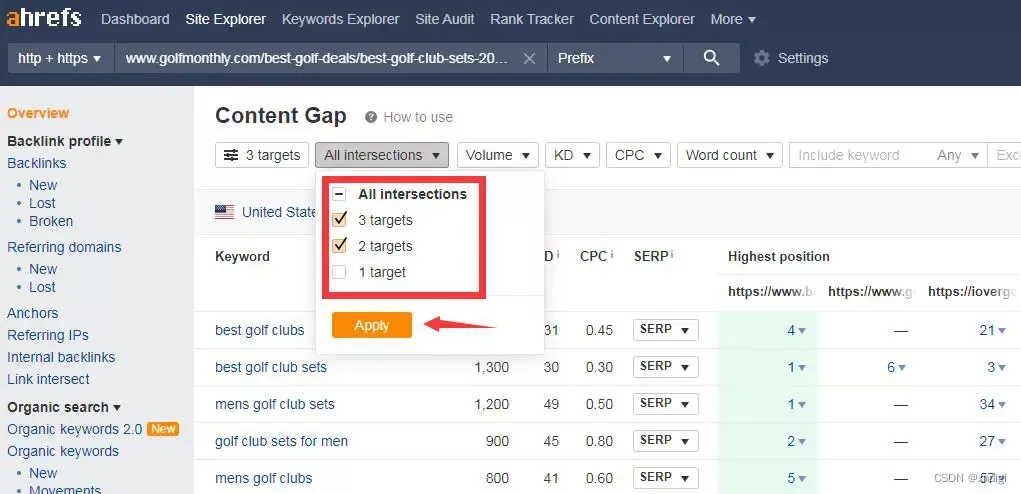Viewport: 1021px width, 494px height.
Task: Expand the Prefix mode dropdown
Action: pos(614,58)
